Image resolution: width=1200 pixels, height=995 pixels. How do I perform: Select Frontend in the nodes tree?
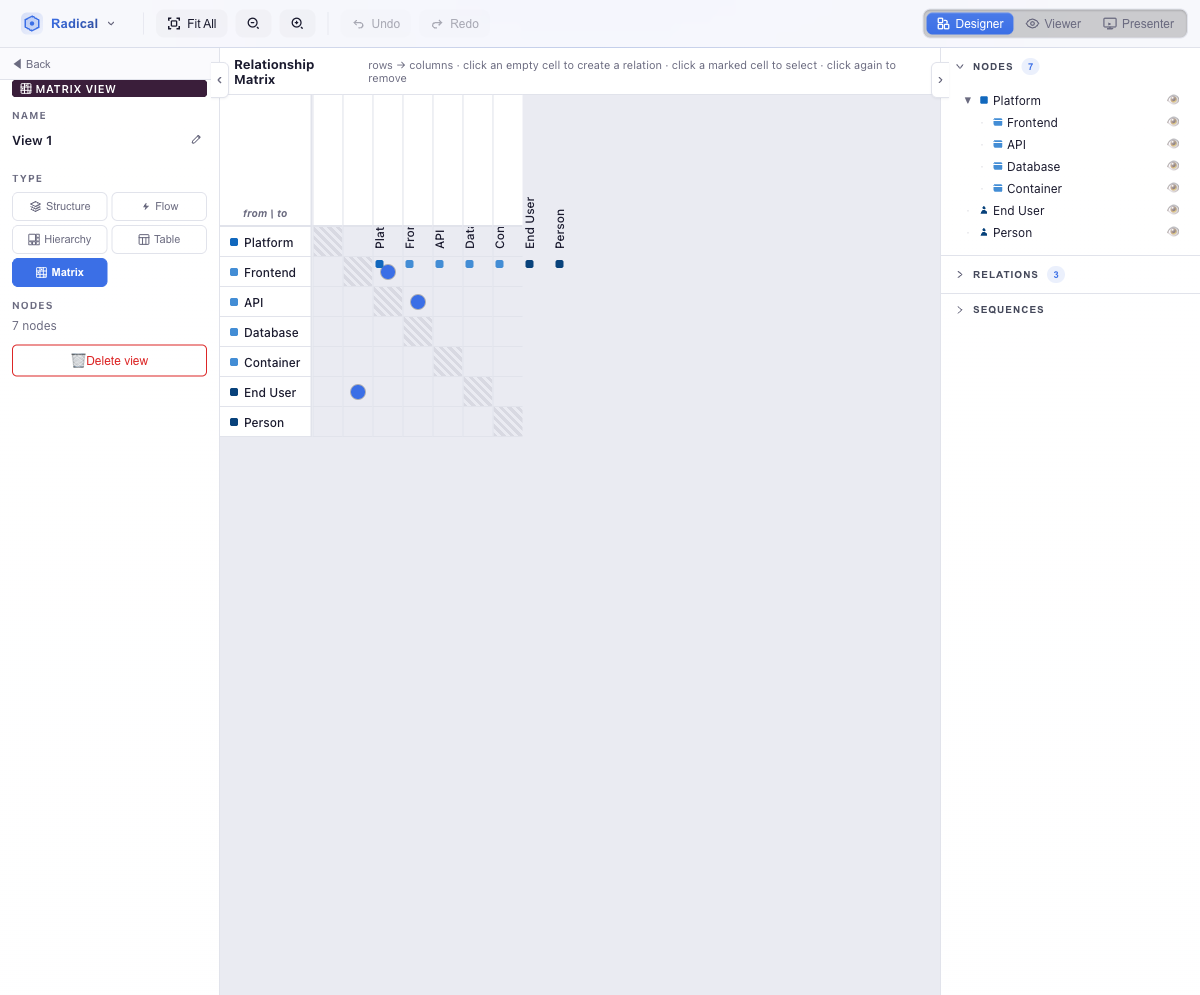pyautogui.click(x=1032, y=122)
